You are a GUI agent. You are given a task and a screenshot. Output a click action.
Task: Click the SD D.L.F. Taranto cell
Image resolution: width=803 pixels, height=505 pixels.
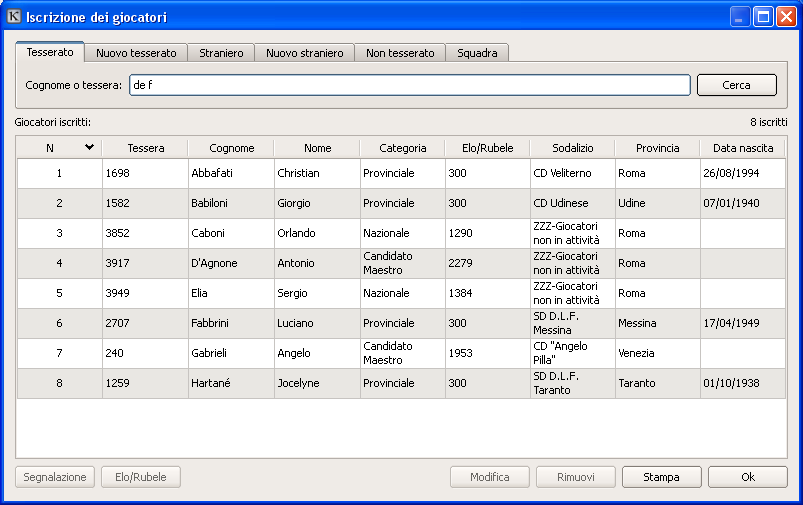573,383
